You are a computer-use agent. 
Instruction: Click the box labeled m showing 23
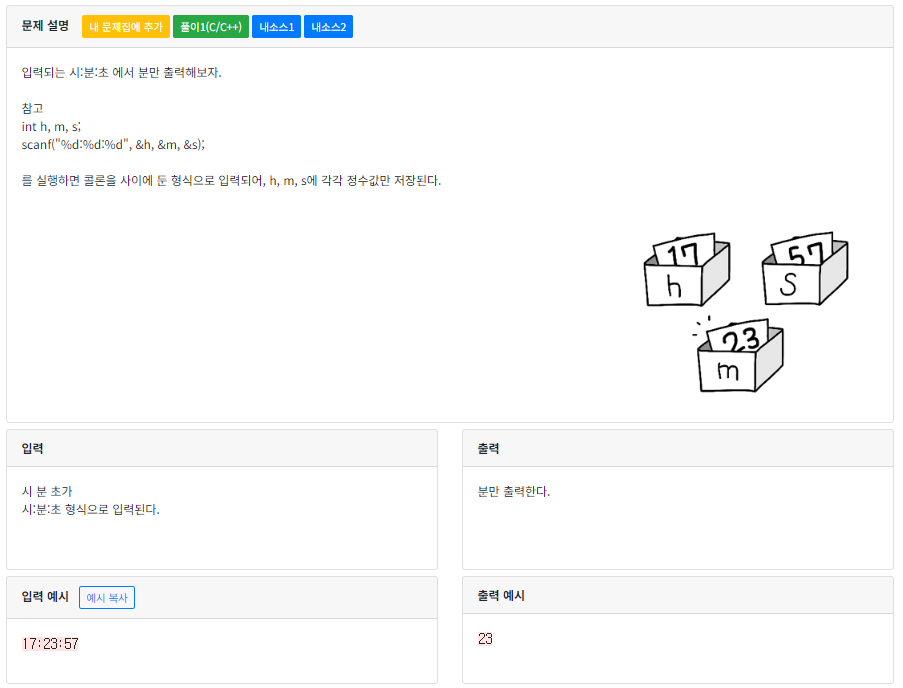pyautogui.click(x=737, y=359)
